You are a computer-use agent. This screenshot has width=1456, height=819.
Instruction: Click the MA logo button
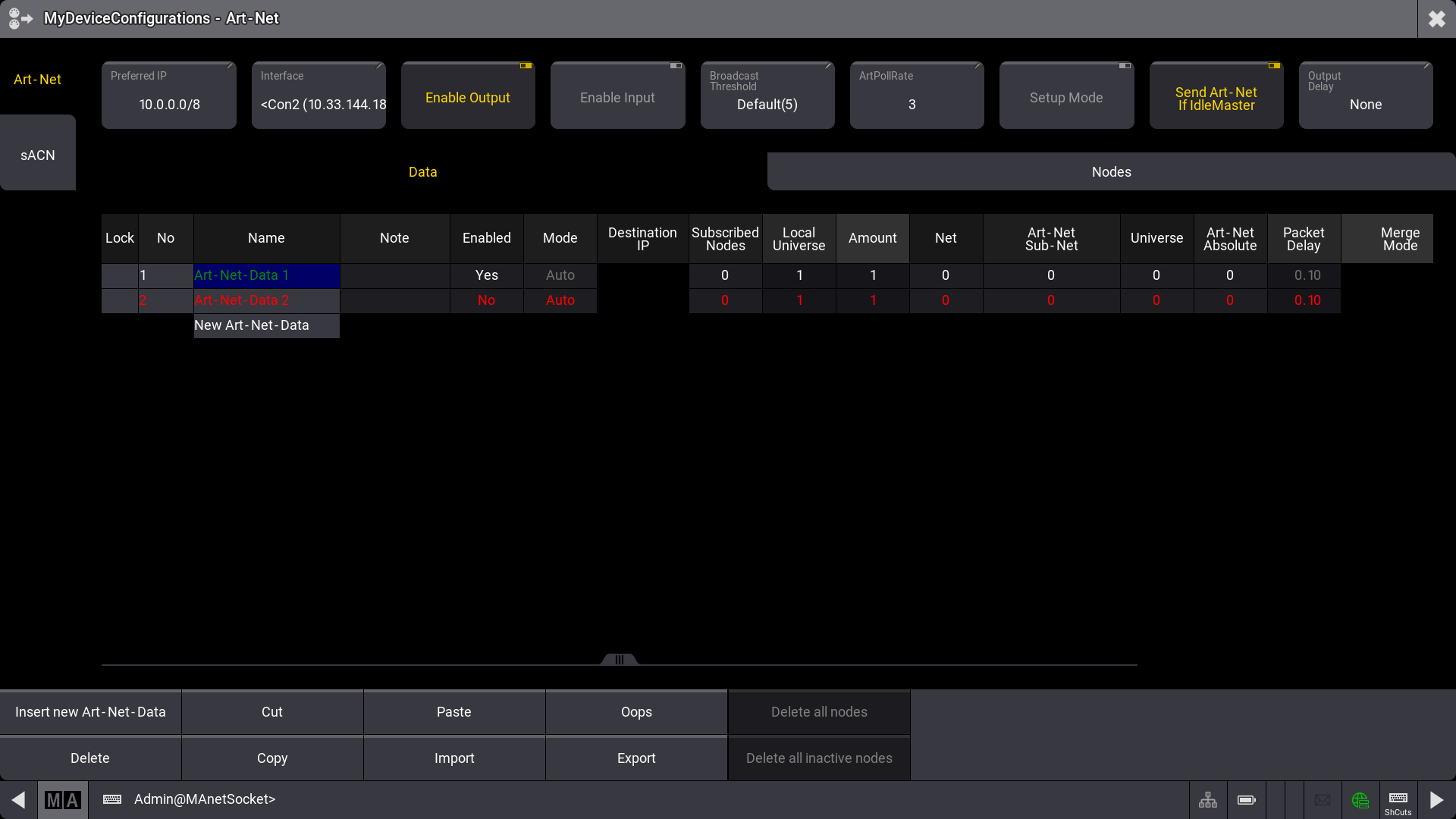click(62, 800)
